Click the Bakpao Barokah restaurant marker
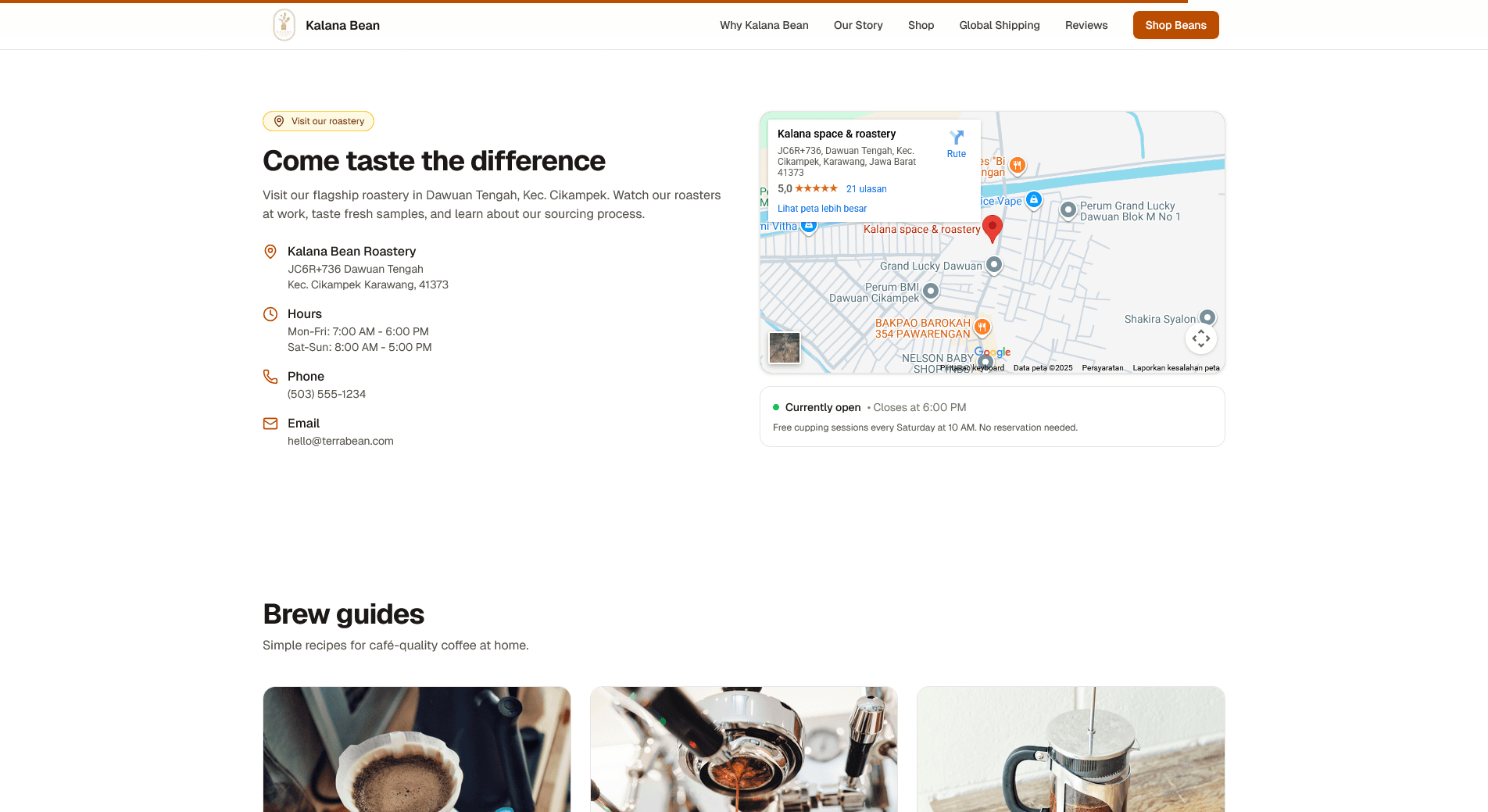The width and height of the screenshot is (1488, 812). tap(982, 327)
